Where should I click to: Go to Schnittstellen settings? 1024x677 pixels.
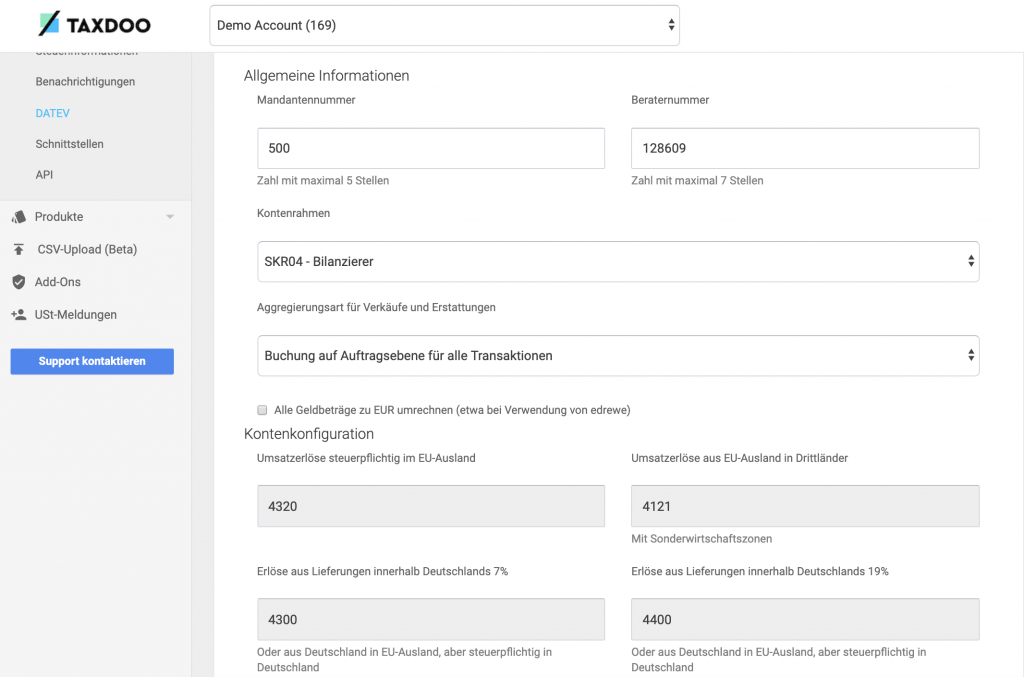click(x=69, y=144)
